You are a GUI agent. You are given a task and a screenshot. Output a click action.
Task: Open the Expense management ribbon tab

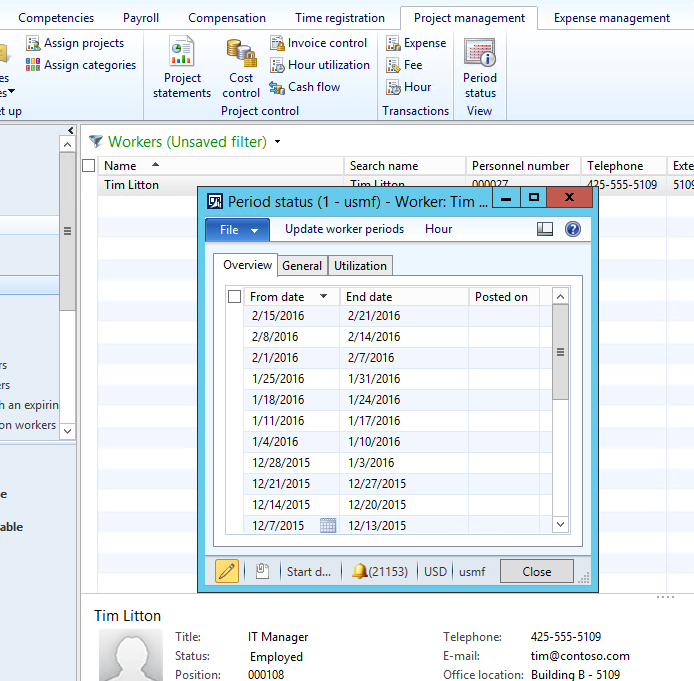[611, 18]
